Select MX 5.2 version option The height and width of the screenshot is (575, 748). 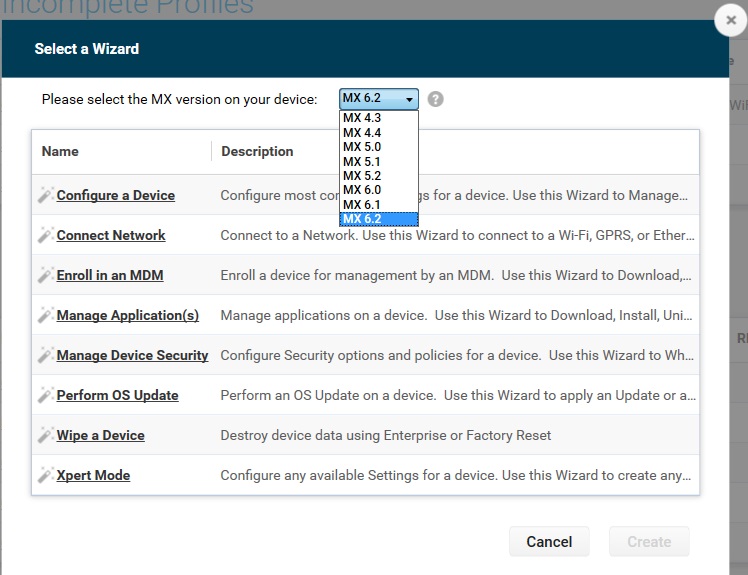pyautogui.click(x=362, y=175)
